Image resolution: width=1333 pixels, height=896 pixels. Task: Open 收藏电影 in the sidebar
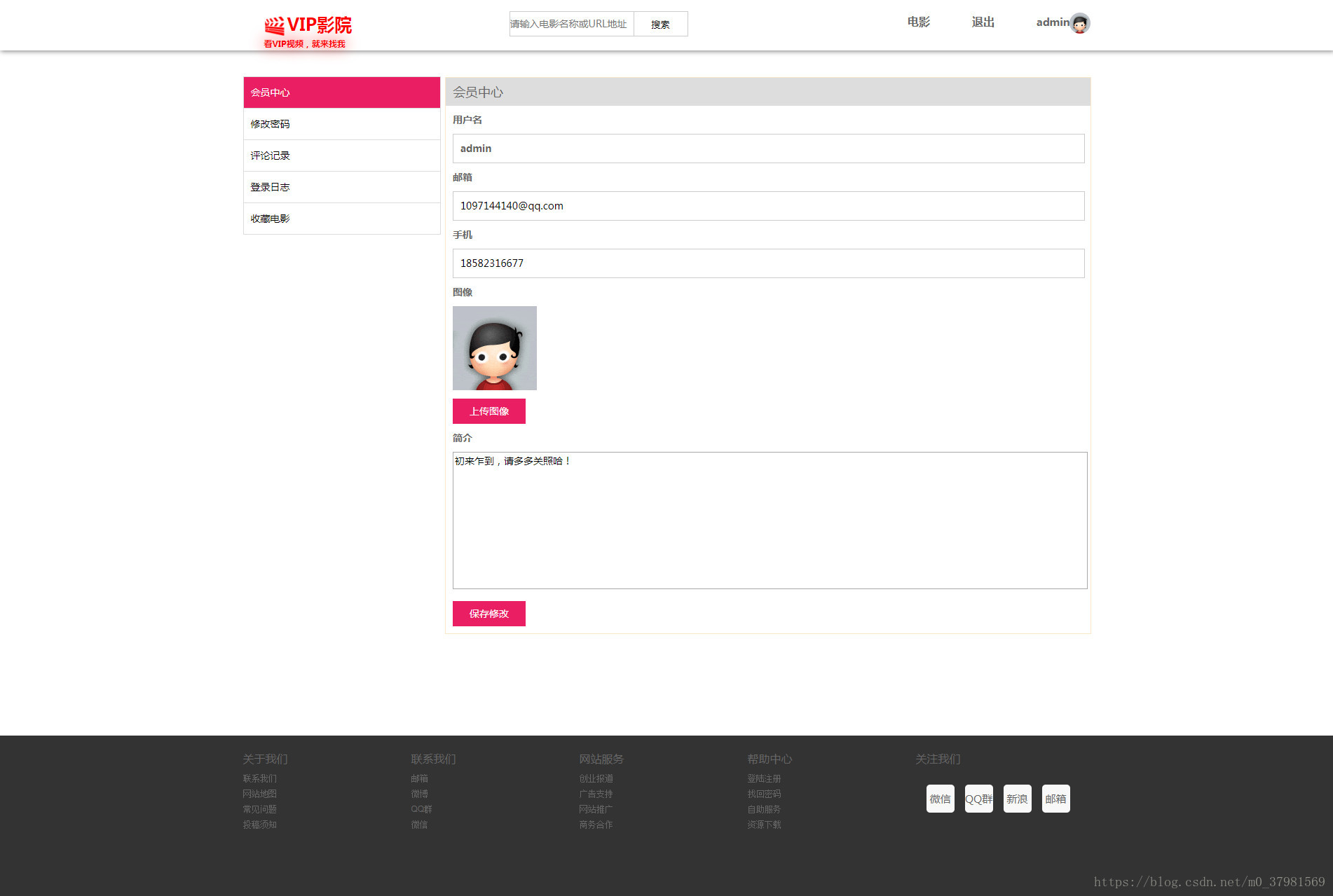(x=341, y=219)
